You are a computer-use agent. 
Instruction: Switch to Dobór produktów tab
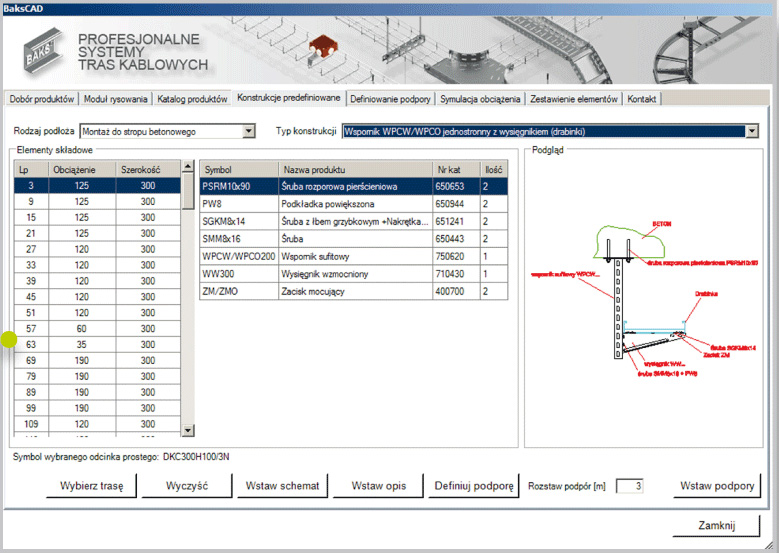42,99
